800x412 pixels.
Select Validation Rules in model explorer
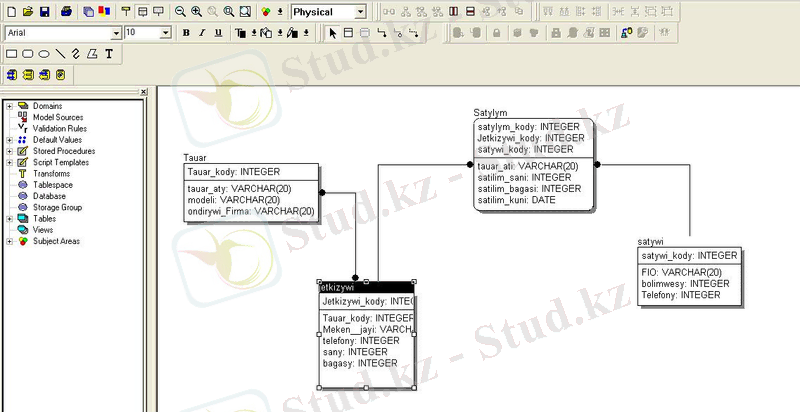coord(58,128)
